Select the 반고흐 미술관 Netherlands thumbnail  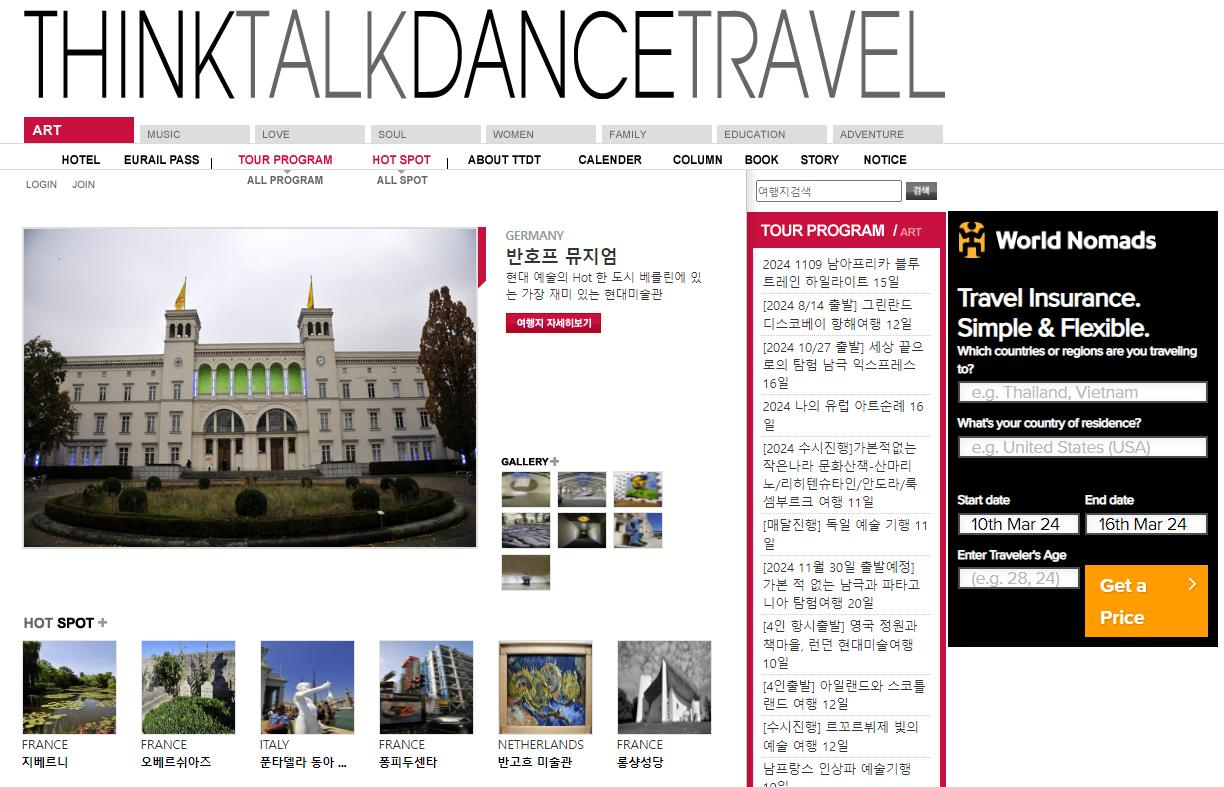pyautogui.click(x=545, y=687)
